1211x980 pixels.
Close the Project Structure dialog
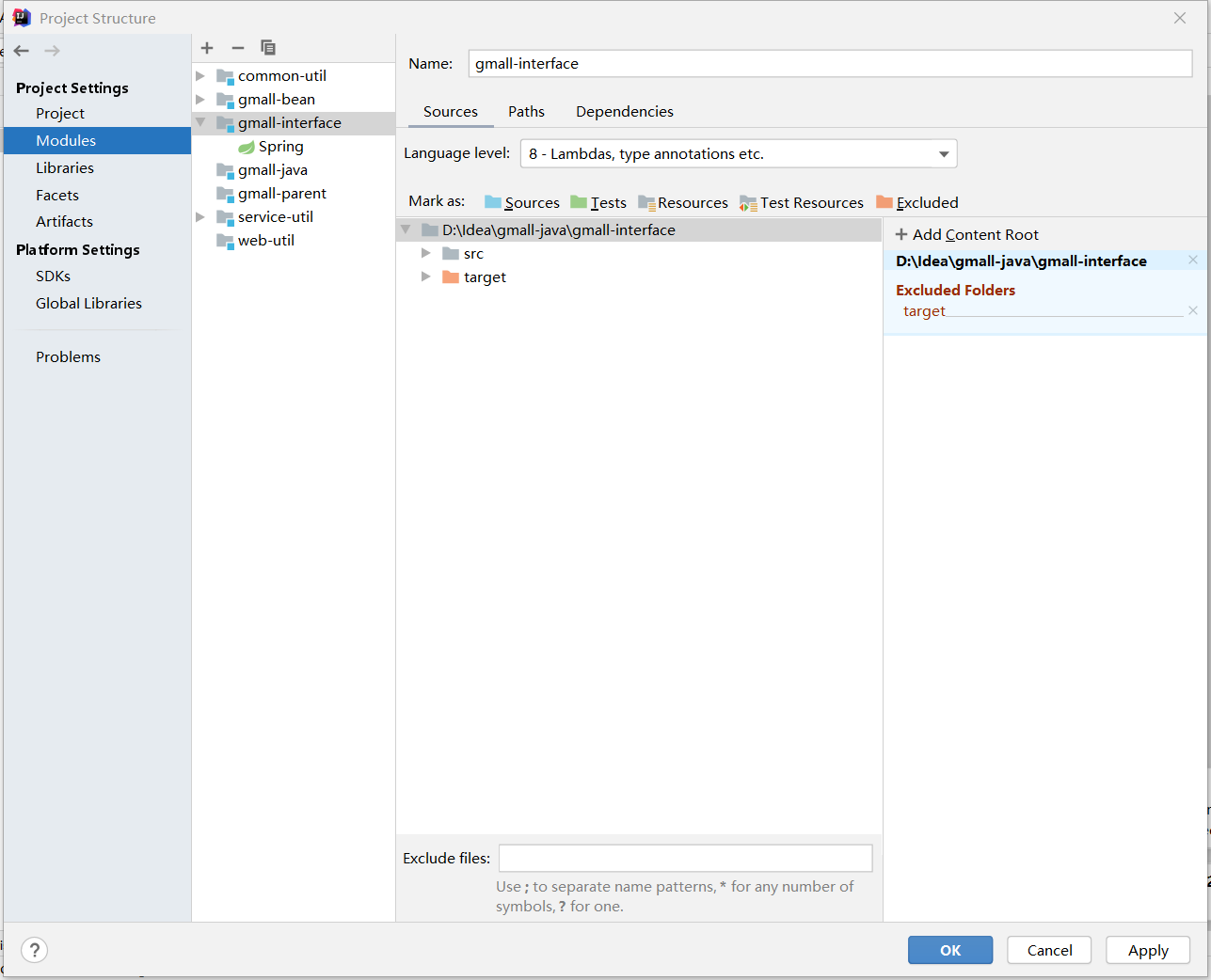[1180, 18]
